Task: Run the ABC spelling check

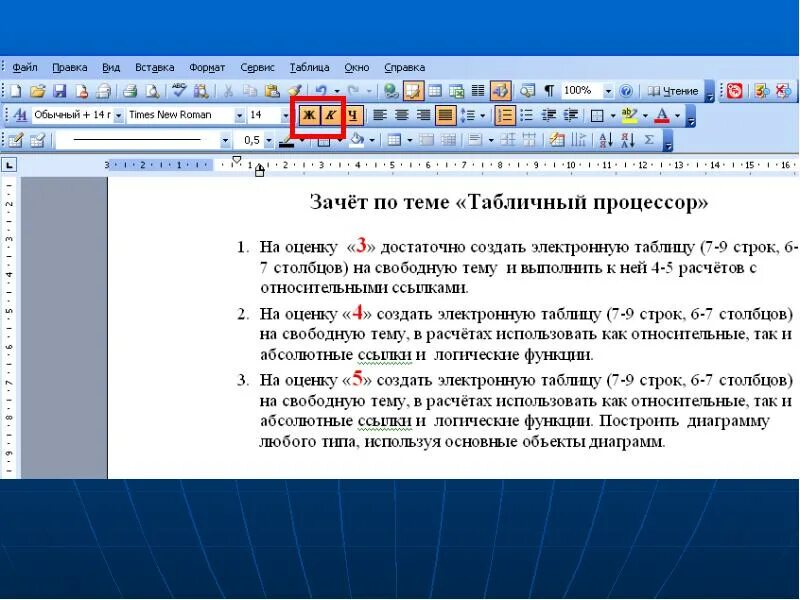Action: point(179,90)
